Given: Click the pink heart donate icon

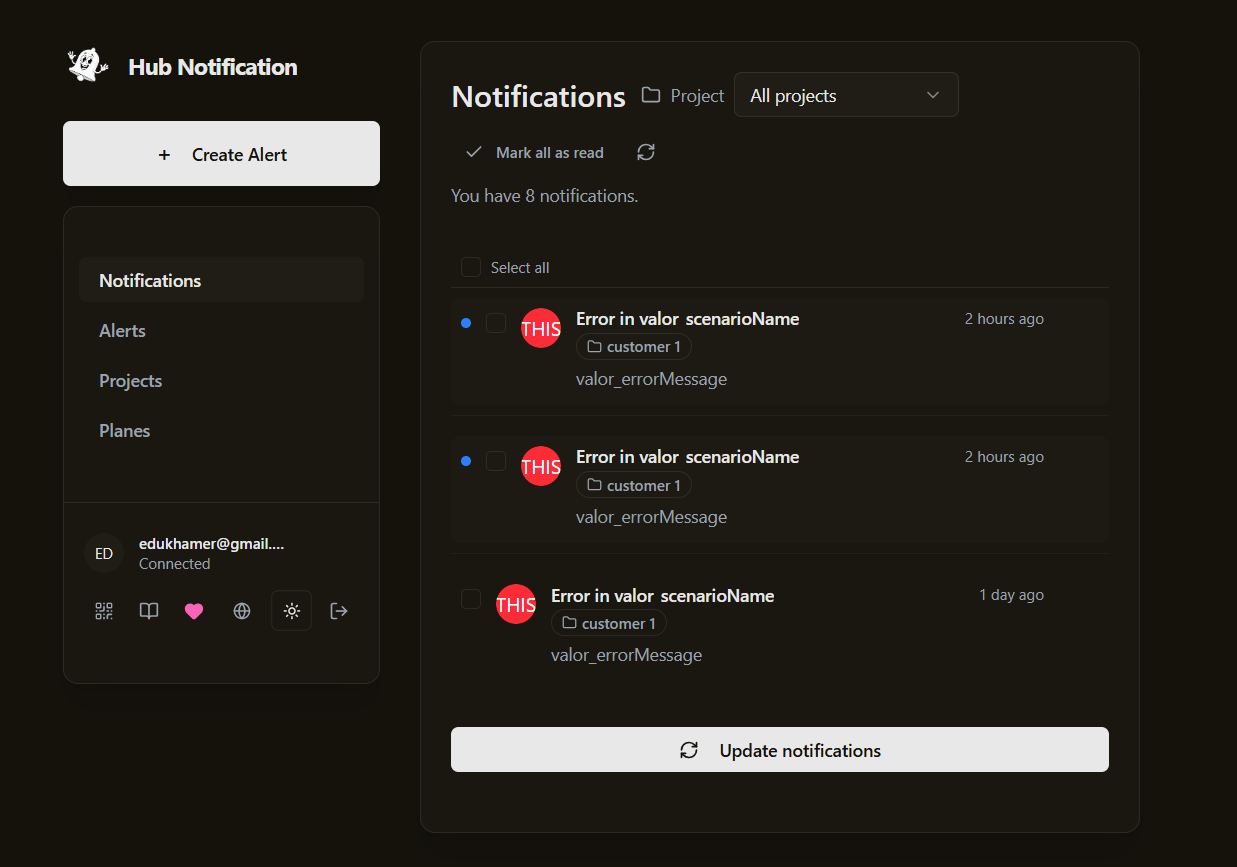Looking at the screenshot, I should 194,610.
